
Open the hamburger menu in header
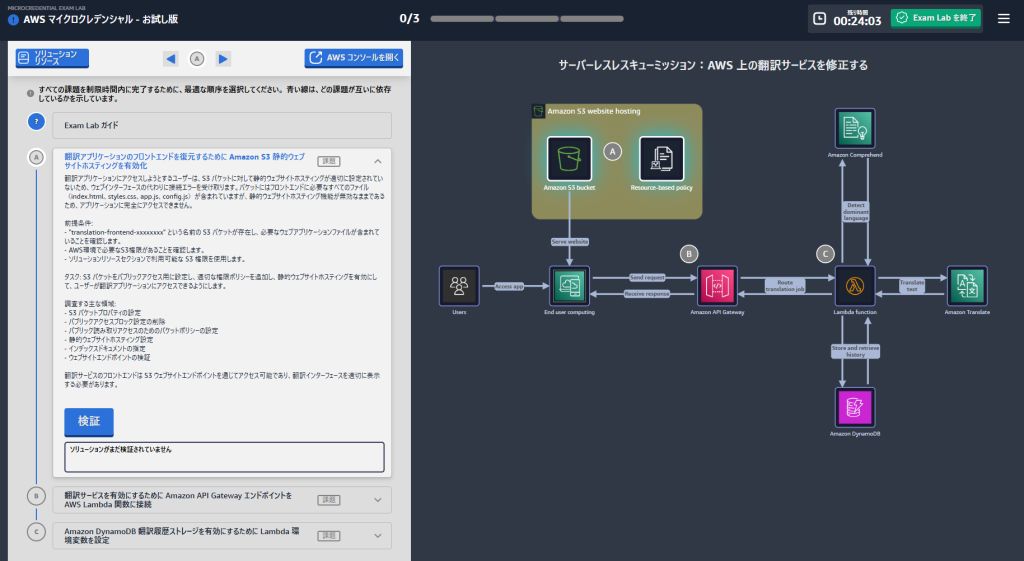tap(1003, 18)
